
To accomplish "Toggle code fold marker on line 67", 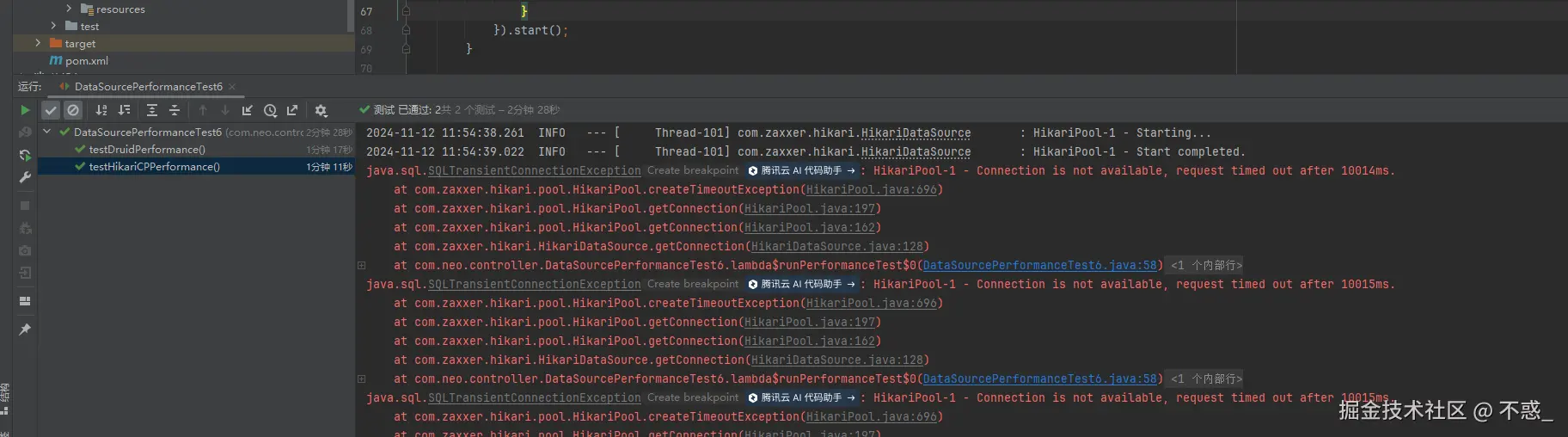I will click(406, 11).
